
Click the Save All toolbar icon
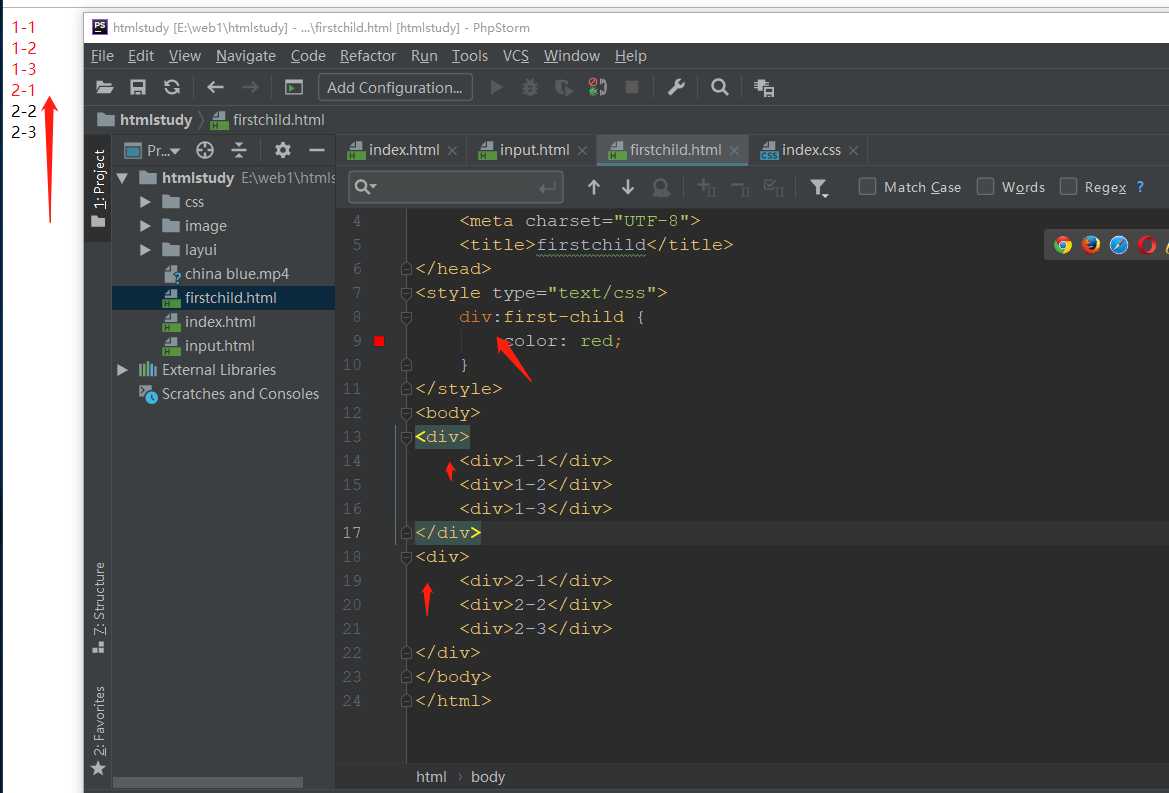138,87
